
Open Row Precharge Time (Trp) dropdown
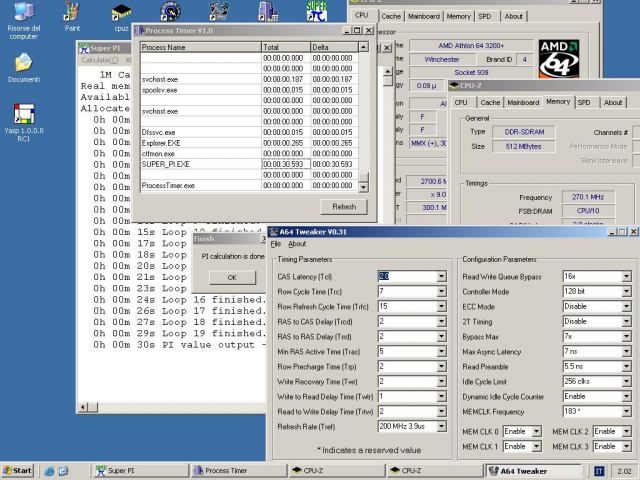(x=441, y=367)
